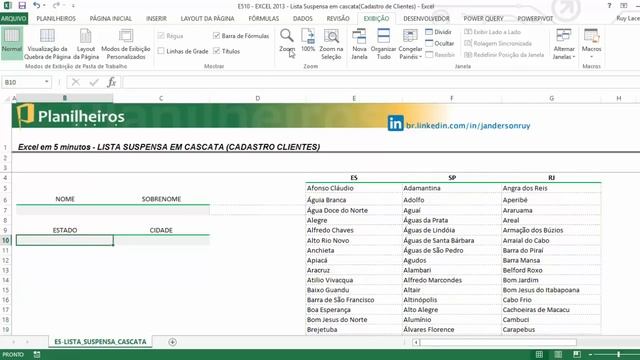Screen dimensions: 640x360
Task: Click the horizontal scrollbar track
Action: [498, 342]
